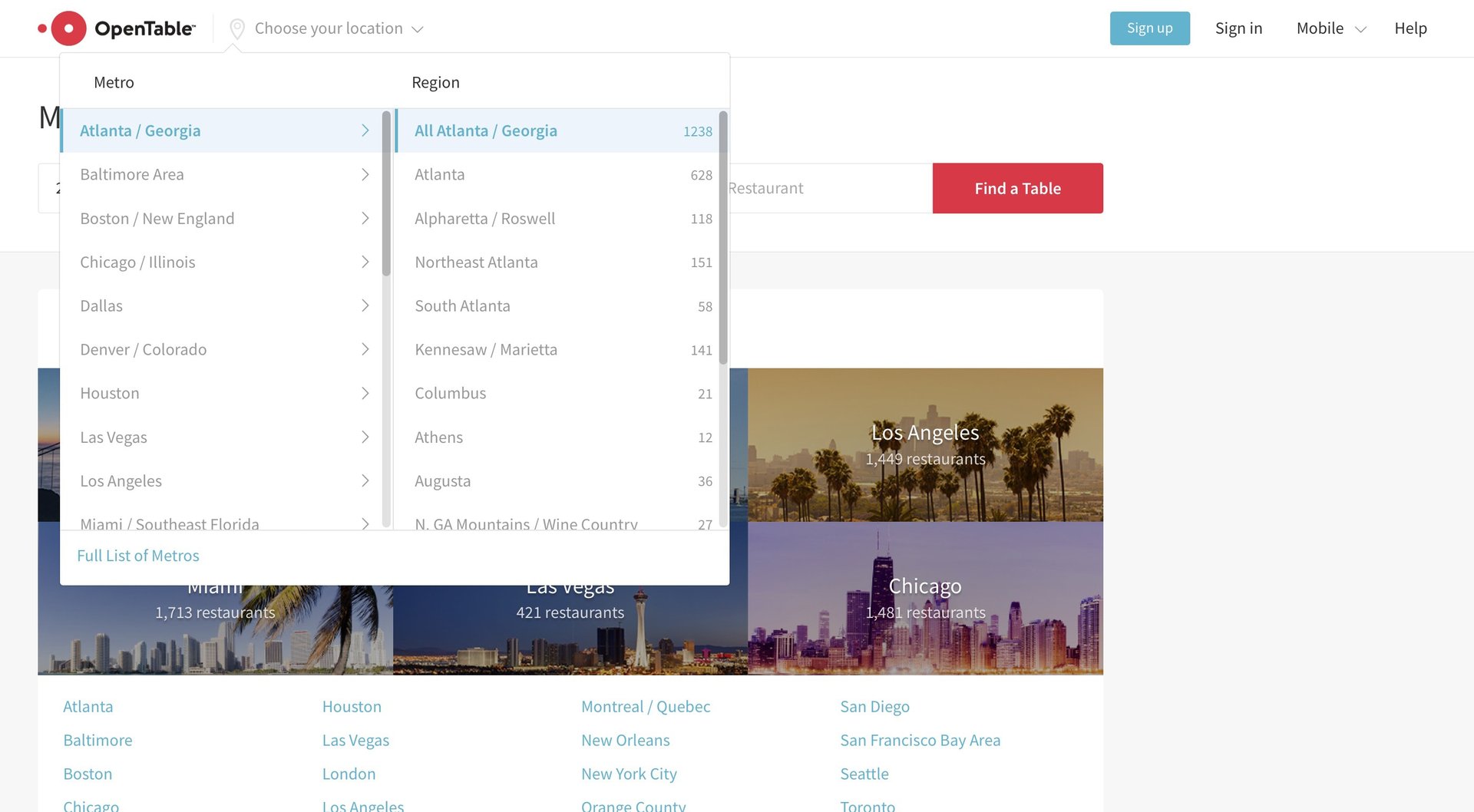This screenshot has height=812, width=1474.
Task: Click the location pin icon
Action: [x=236, y=28]
